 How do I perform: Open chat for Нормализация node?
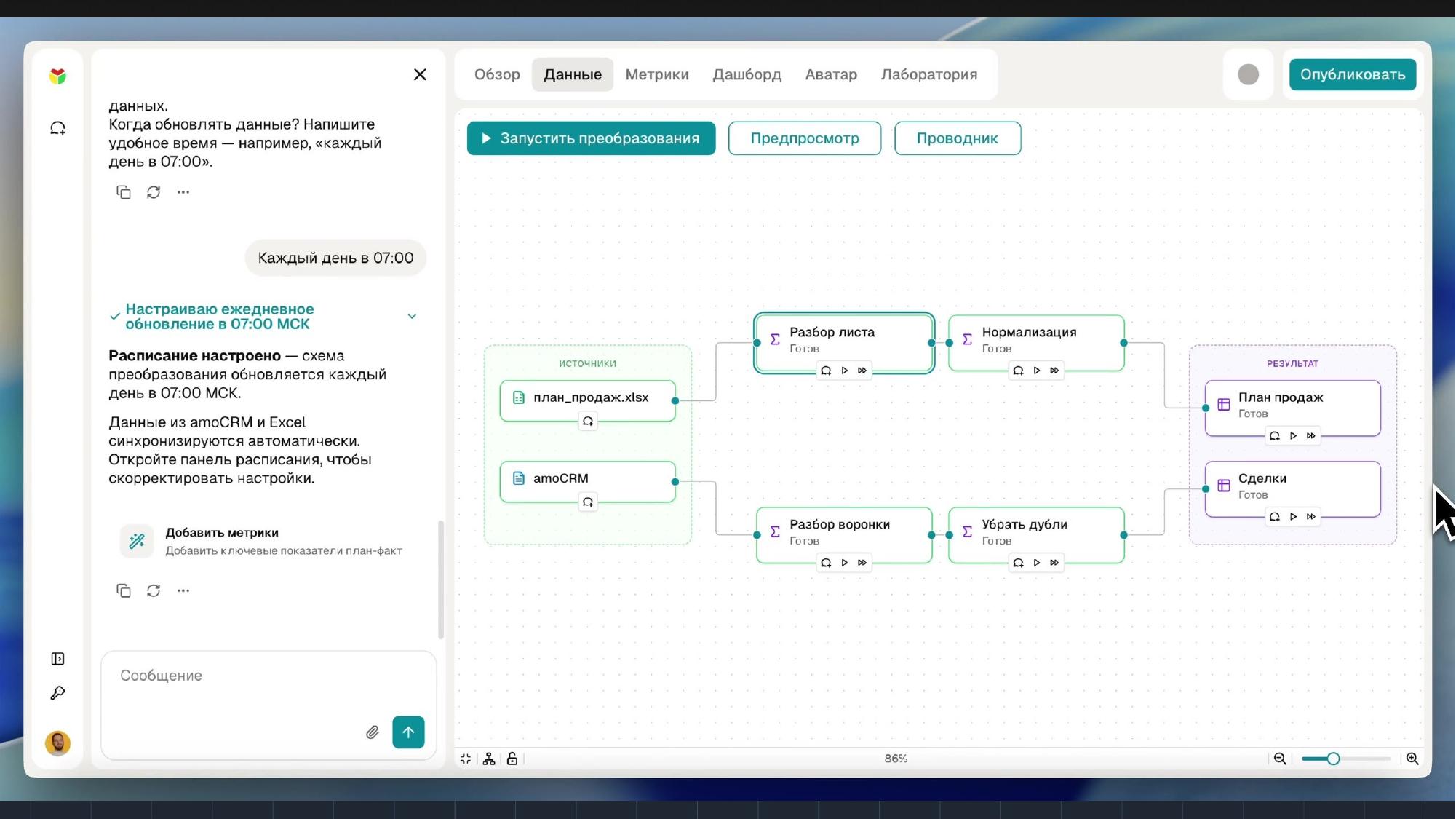click(1018, 371)
